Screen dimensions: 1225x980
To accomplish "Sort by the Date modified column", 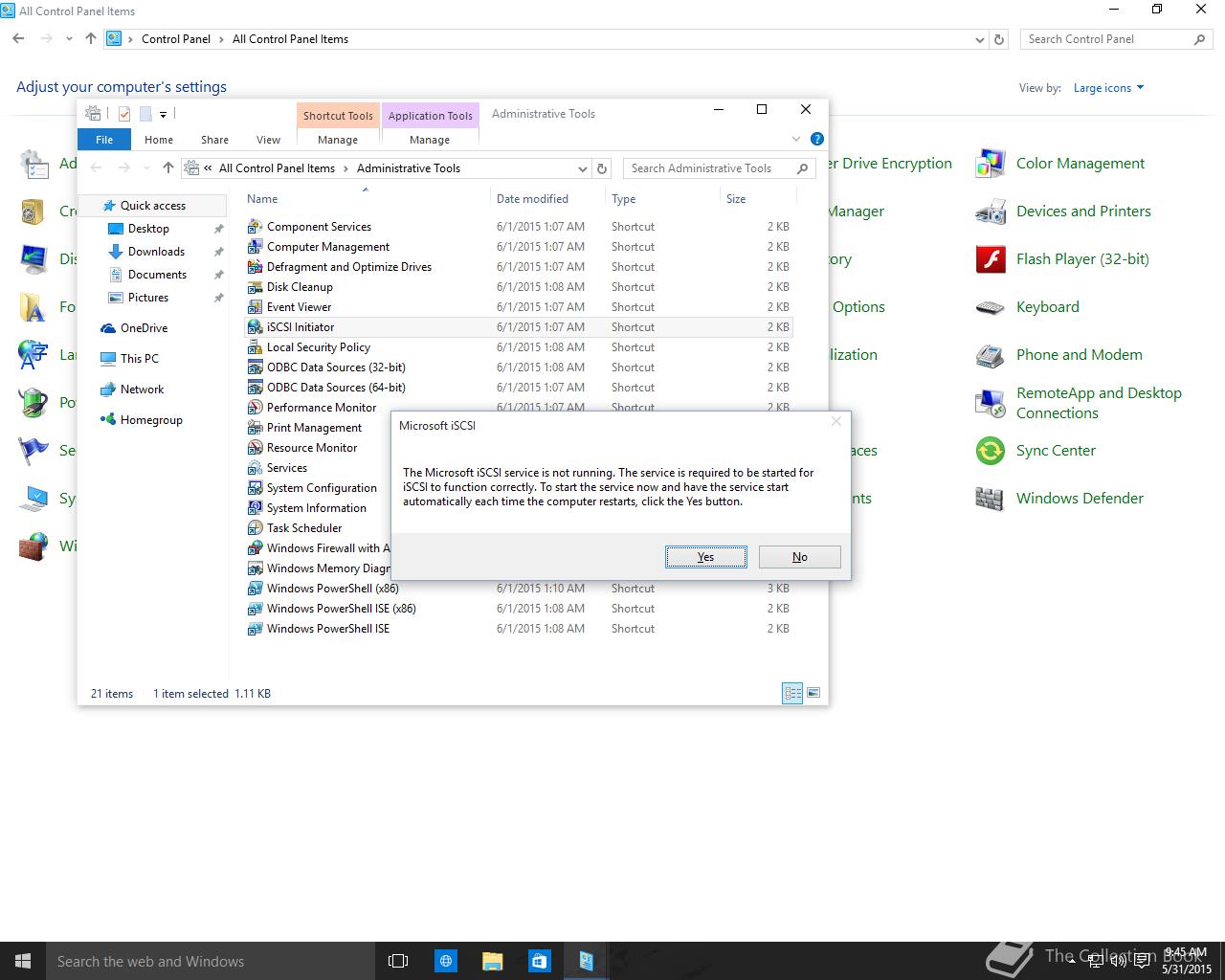I will [x=532, y=199].
